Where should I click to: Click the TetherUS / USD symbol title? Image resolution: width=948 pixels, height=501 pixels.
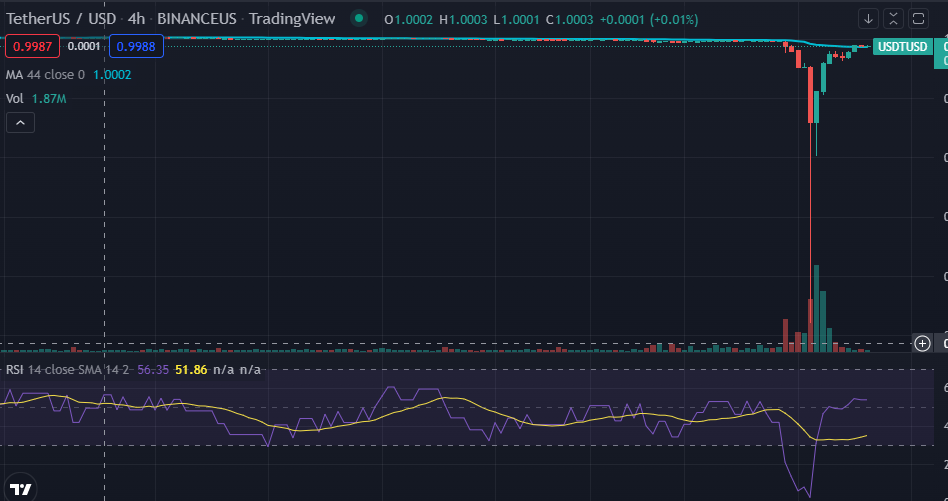(x=61, y=19)
